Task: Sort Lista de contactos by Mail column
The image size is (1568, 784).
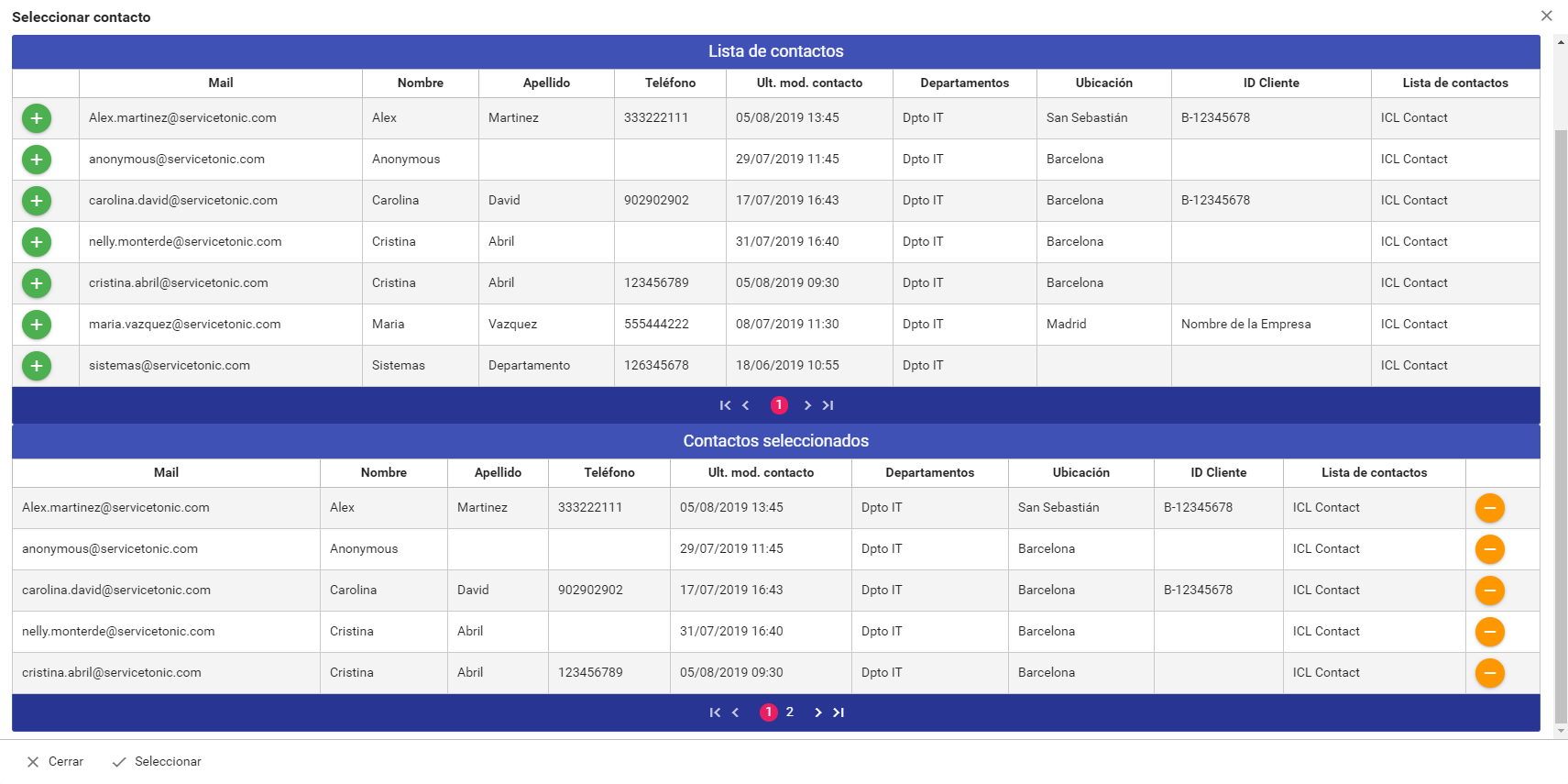Action: [x=221, y=83]
